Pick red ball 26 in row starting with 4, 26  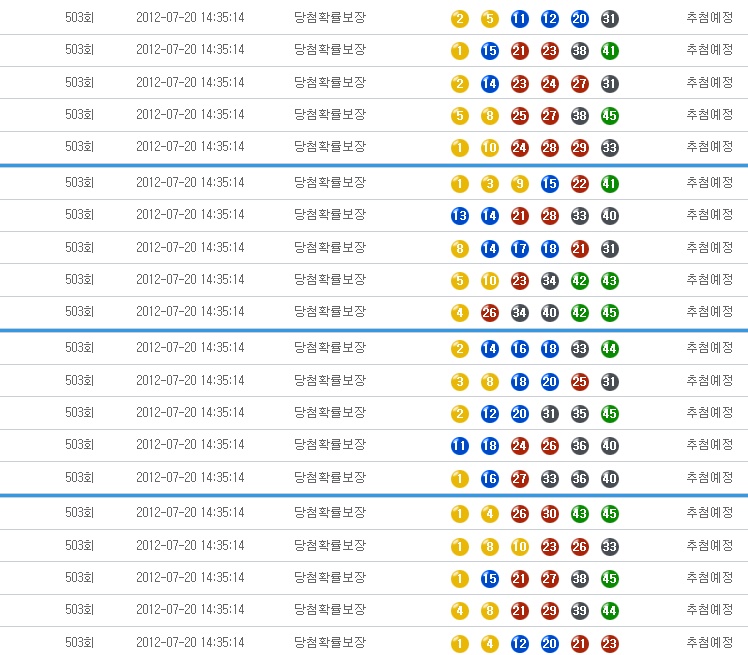[489, 313]
